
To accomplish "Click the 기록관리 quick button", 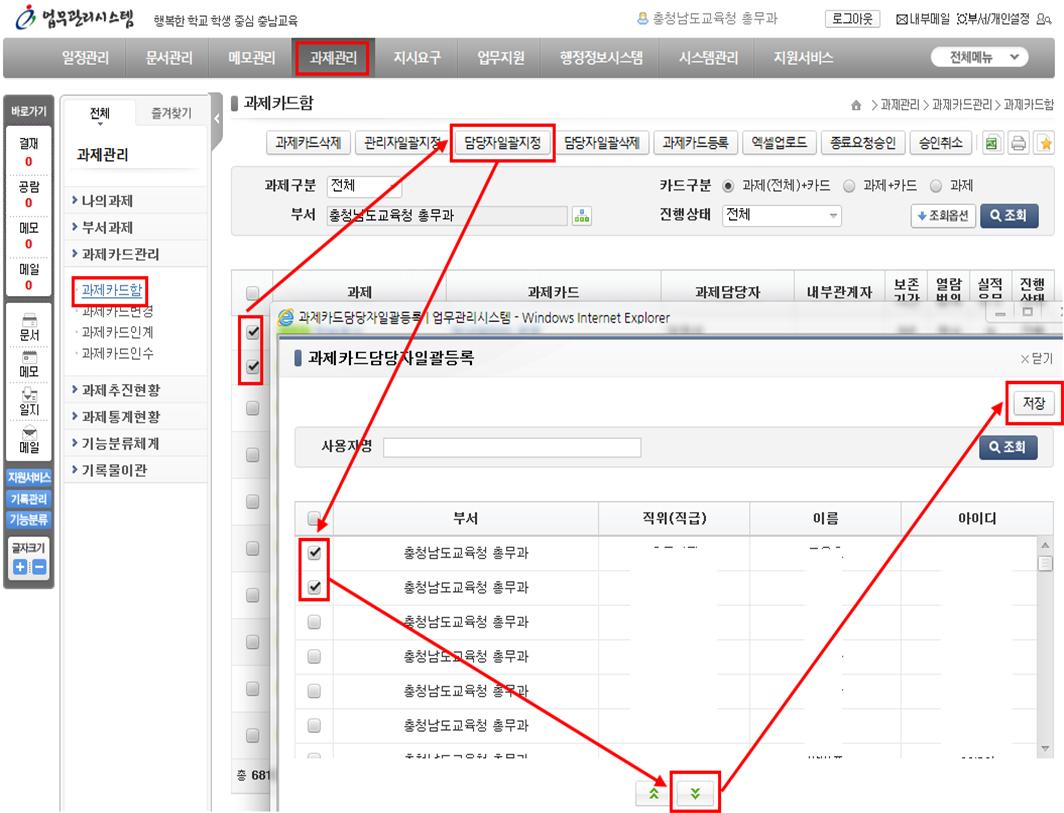I will 29,499.
